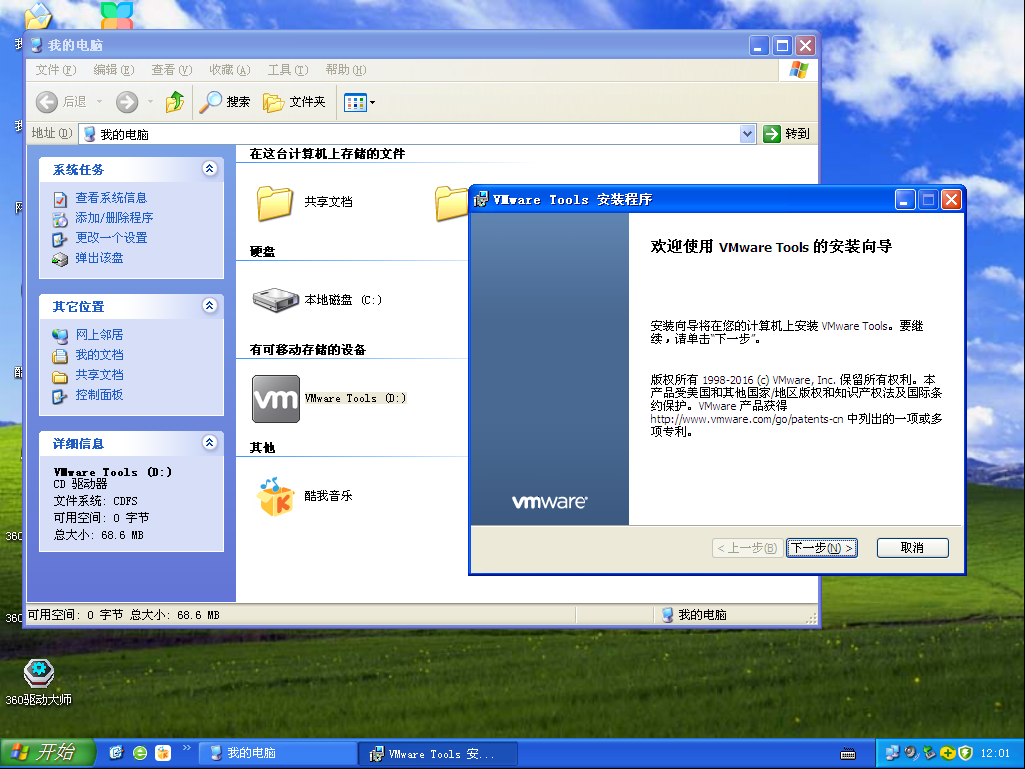
Task: Minimize the VMware Tools installer window
Action: coord(905,199)
